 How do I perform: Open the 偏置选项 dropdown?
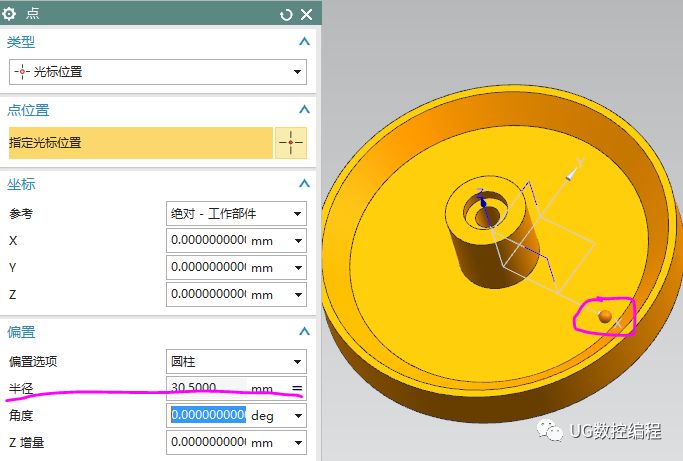[x=236, y=361]
